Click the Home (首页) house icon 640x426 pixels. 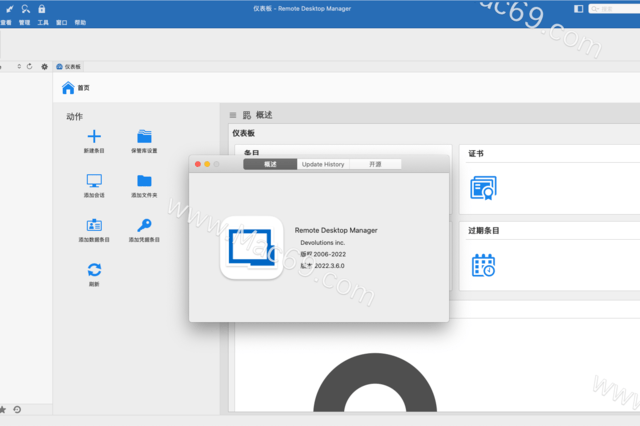pyautogui.click(x=68, y=88)
